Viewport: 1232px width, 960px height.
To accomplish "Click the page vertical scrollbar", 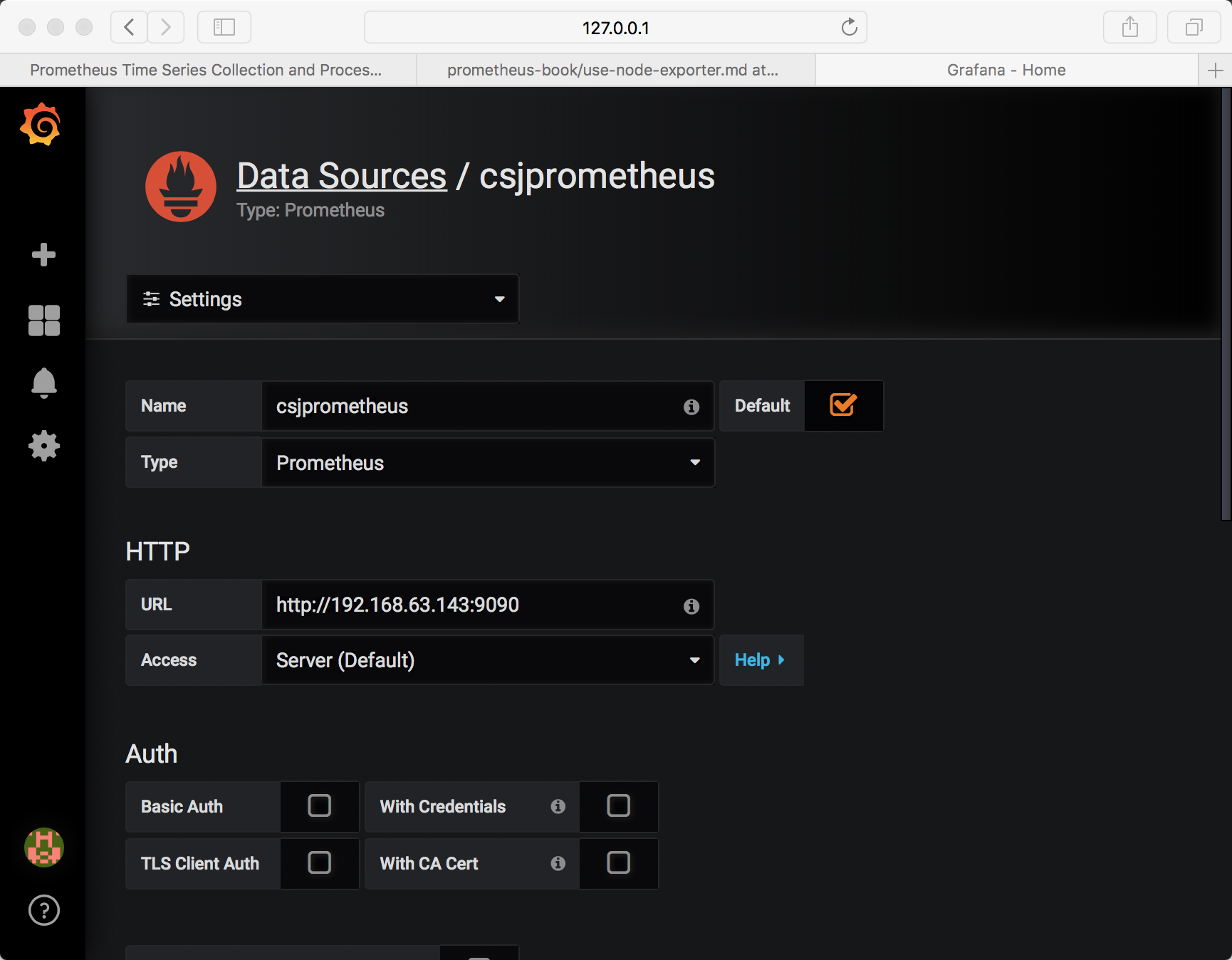I will coord(1226,305).
